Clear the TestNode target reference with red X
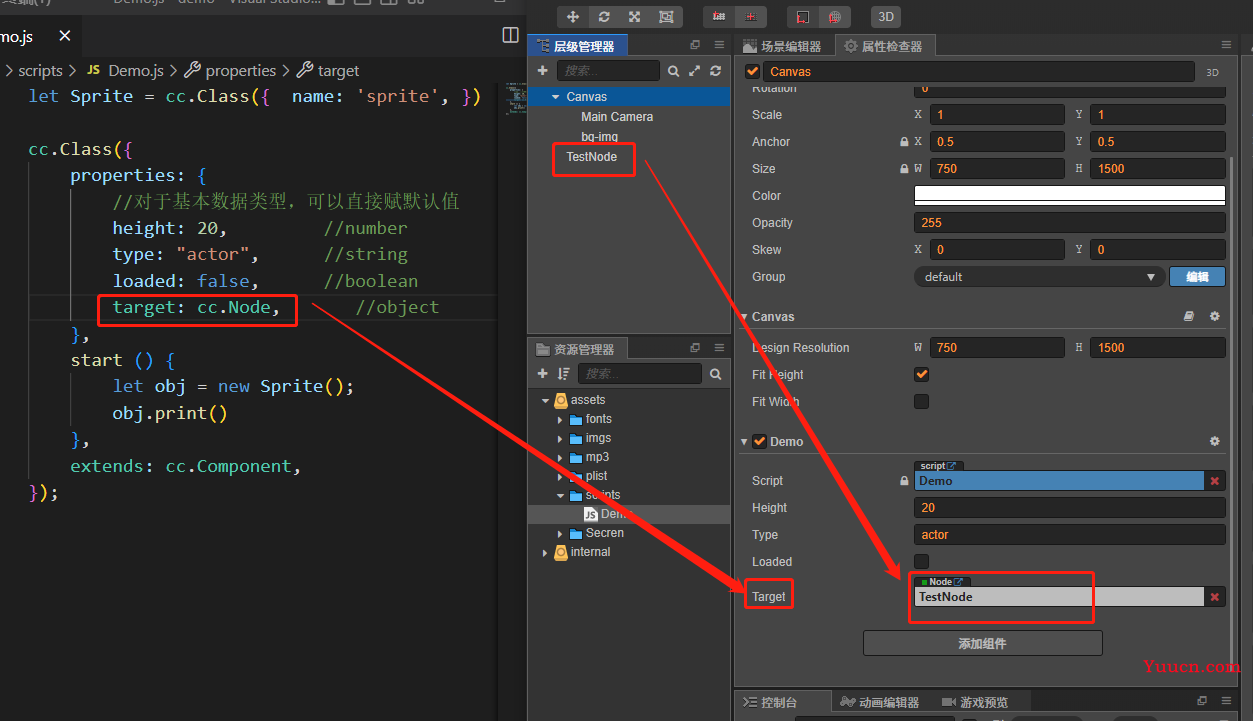Screen dimensions: 1253x721 pyautogui.click(x=1215, y=597)
